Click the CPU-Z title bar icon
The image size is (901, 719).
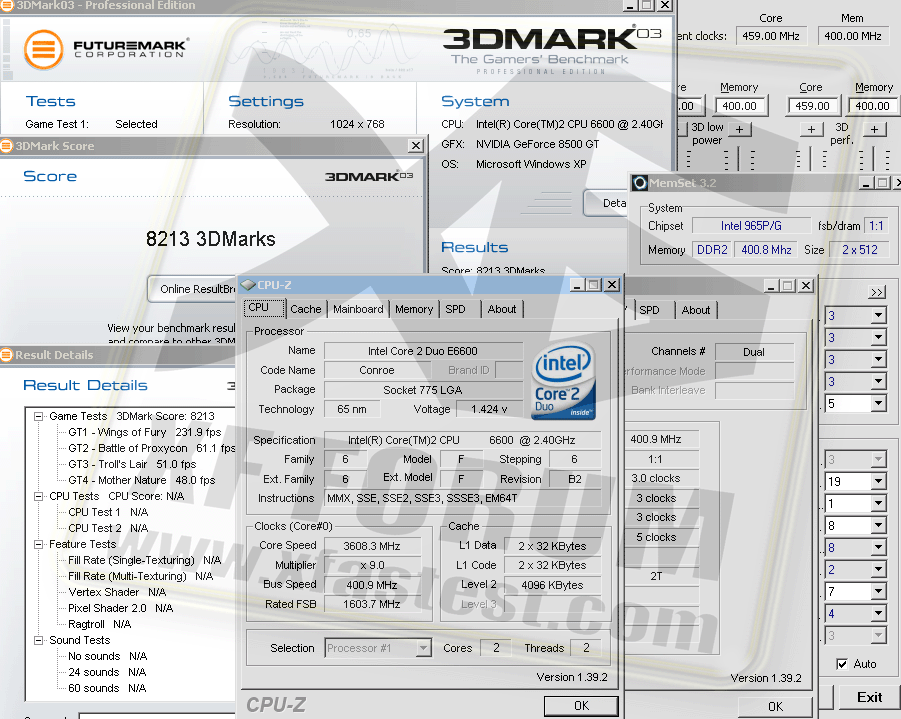click(248, 285)
